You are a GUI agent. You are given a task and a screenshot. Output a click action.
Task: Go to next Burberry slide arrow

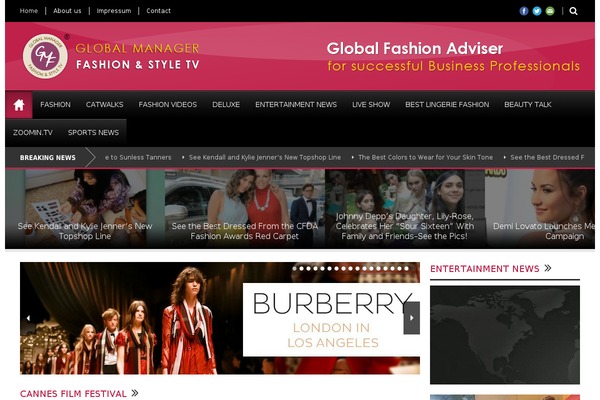point(412,318)
